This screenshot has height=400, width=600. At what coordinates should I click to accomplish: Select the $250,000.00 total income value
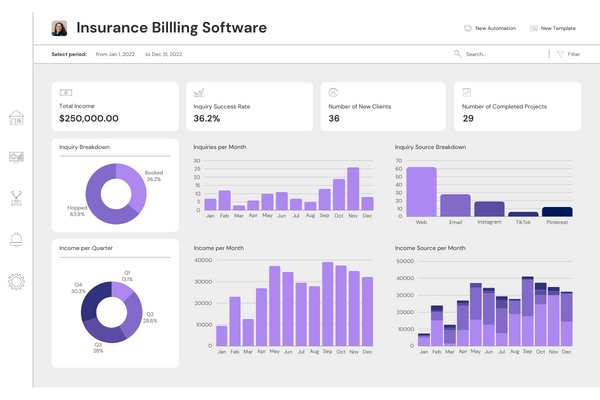point(89,118)
